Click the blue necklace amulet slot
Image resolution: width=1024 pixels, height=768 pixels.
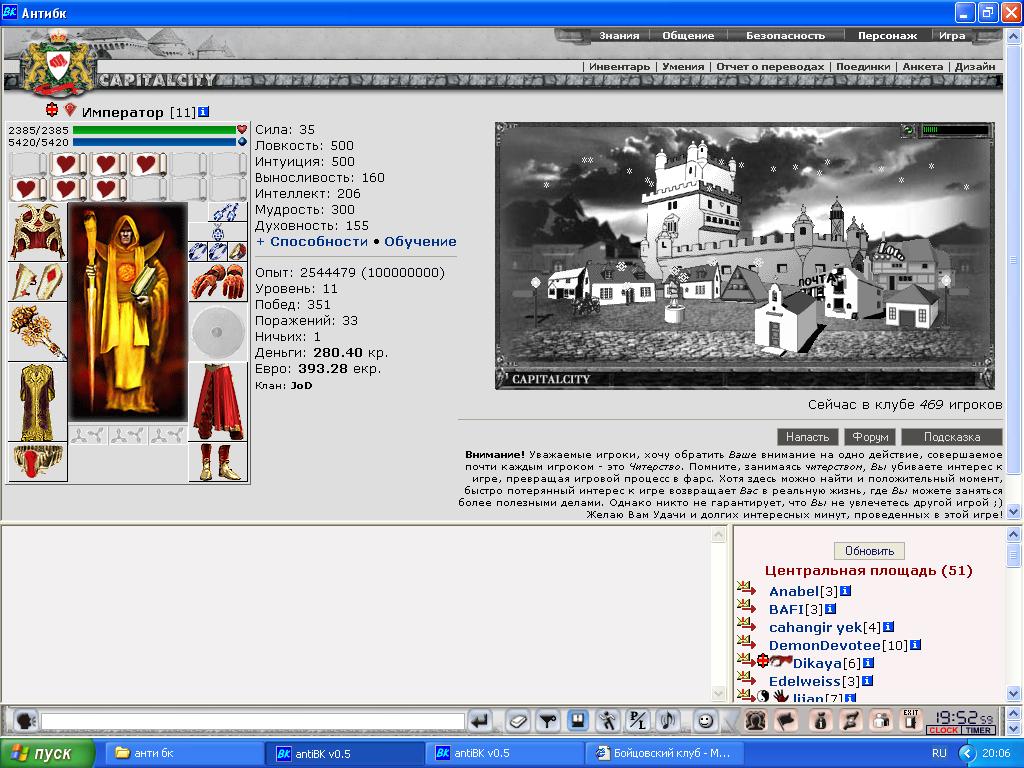pos(218,232)
